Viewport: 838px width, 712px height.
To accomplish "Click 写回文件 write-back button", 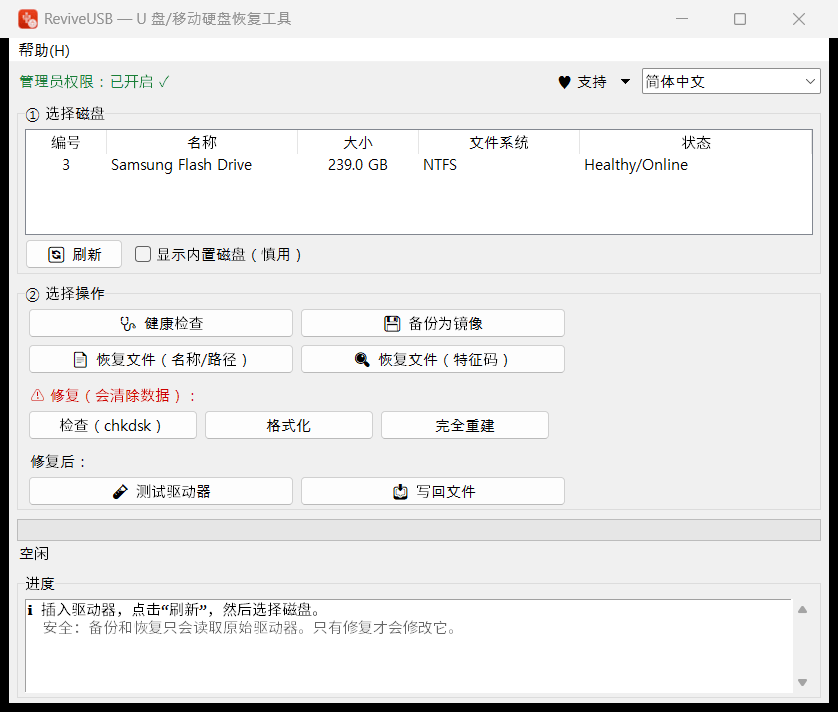I will pyautogui.click(x=433, y=491).
